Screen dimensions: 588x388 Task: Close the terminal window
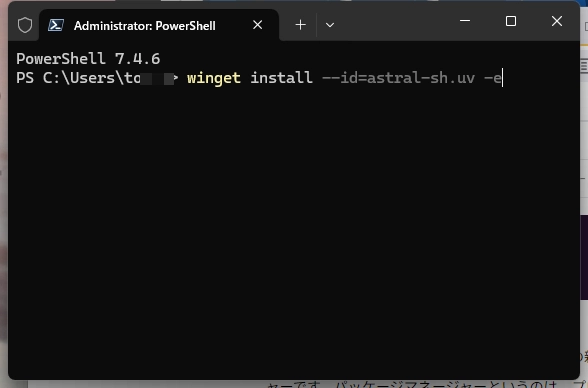point(557,21)
